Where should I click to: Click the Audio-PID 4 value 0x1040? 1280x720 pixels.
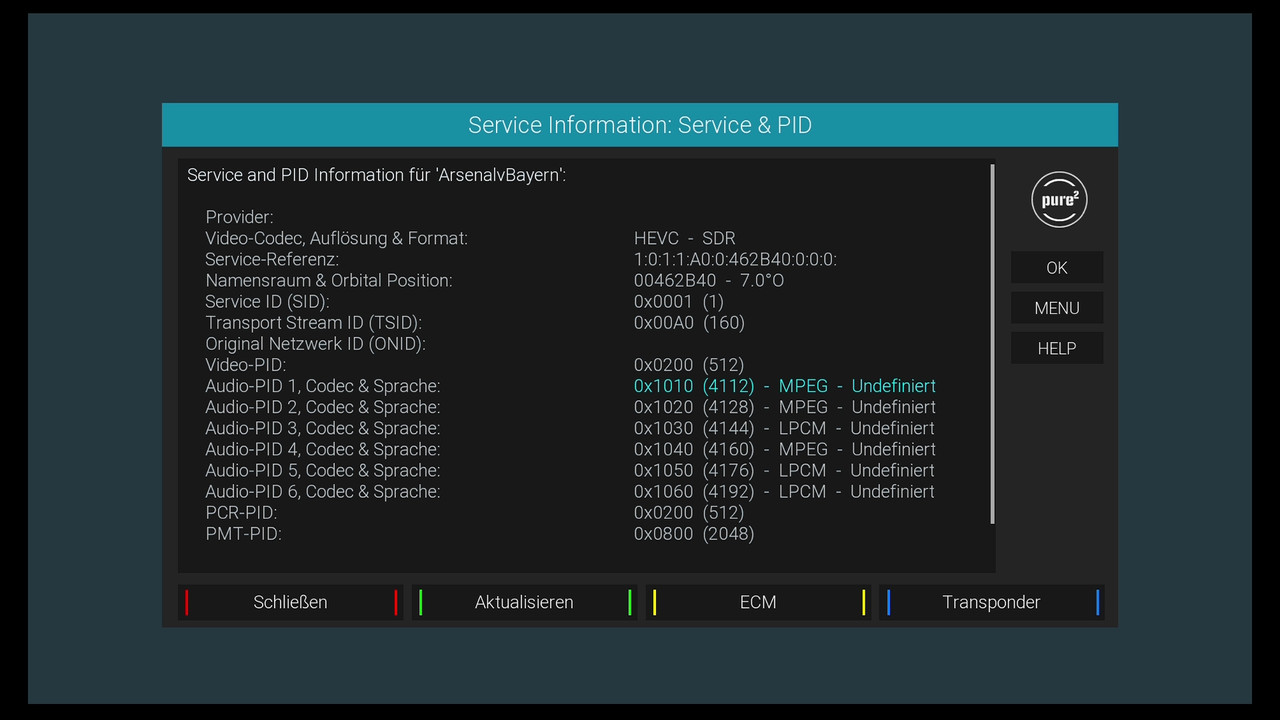785,449
